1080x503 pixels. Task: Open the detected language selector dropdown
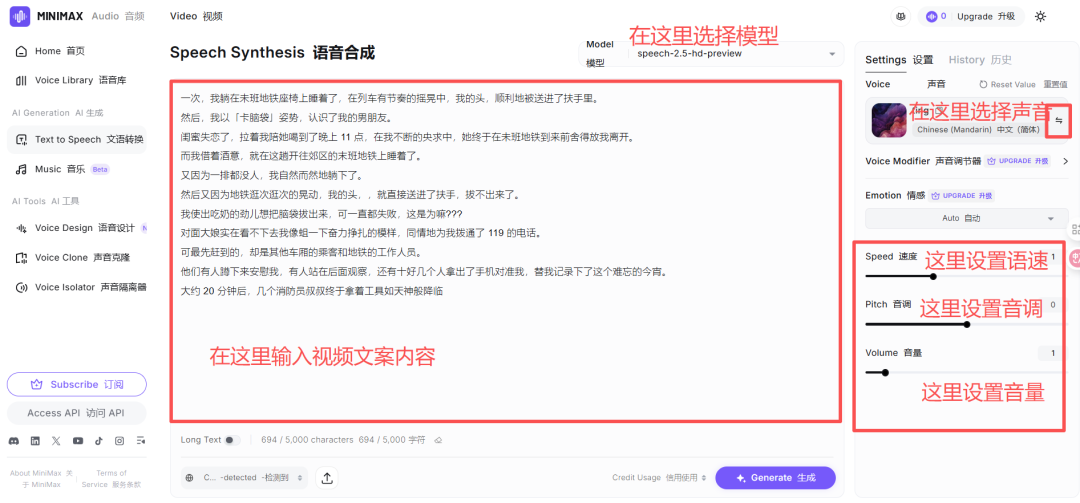[x=244, y=478]
